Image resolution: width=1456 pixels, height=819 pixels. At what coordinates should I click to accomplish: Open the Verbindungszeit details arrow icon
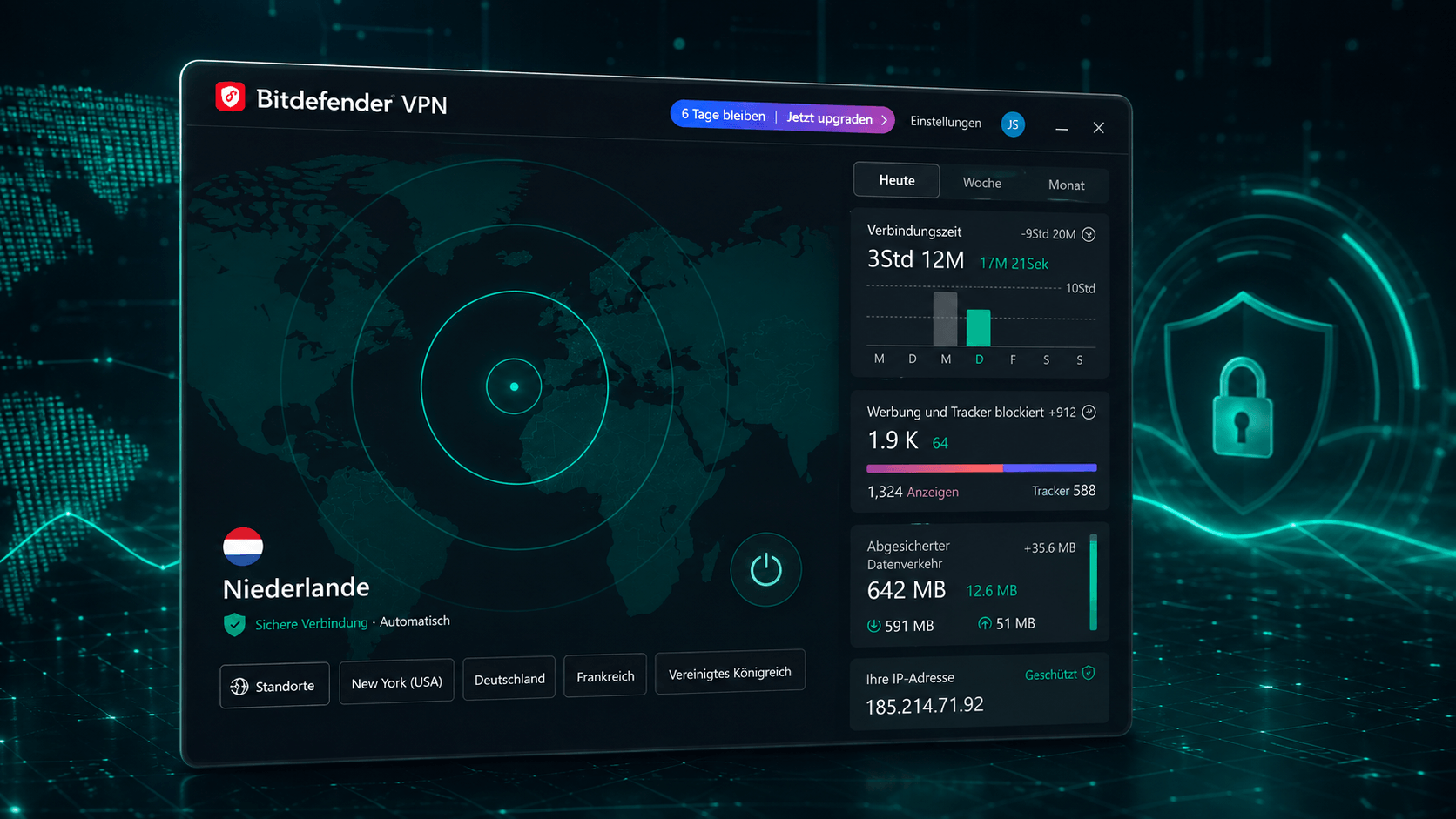[1089, 234]
